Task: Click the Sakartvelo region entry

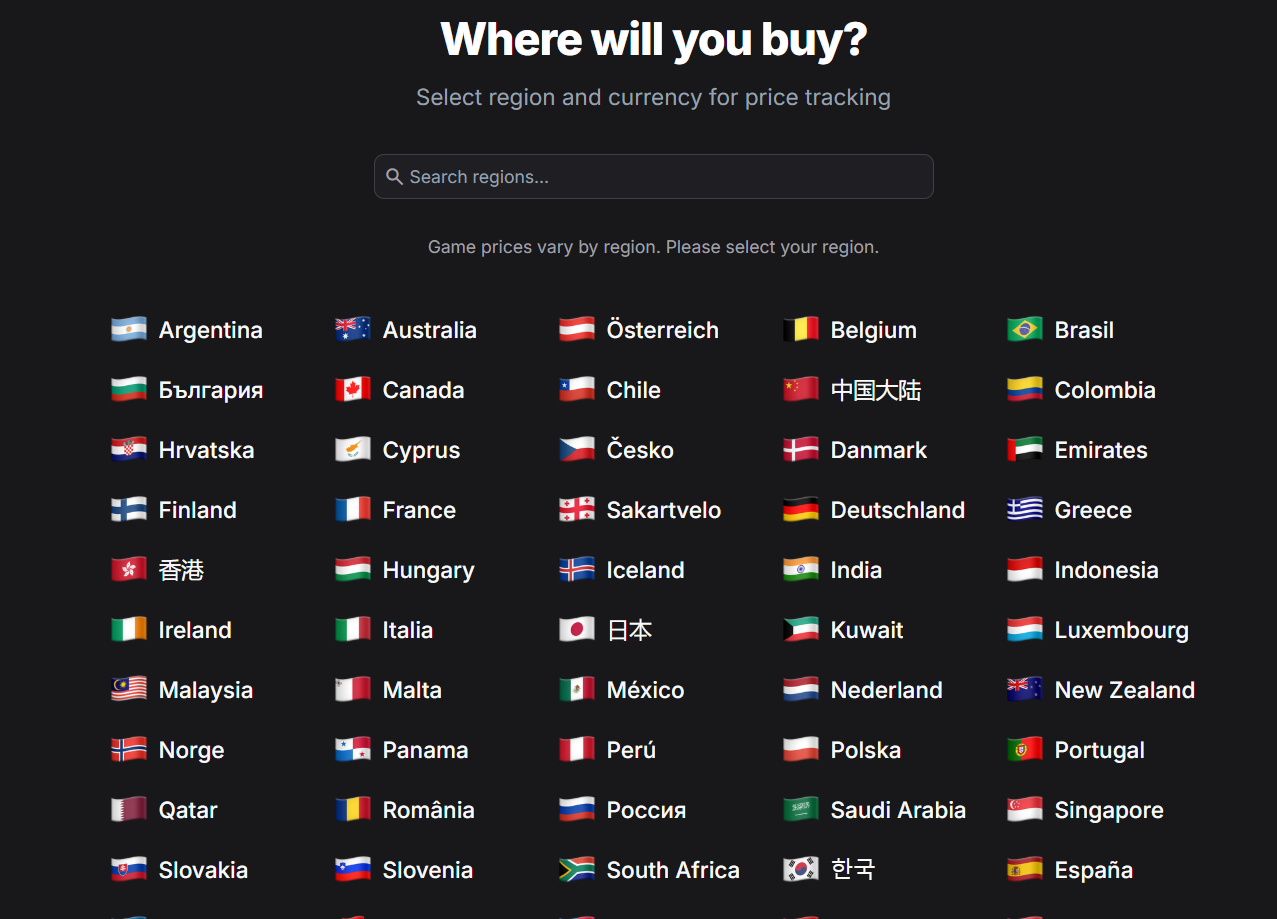Action: pos(640,510)
